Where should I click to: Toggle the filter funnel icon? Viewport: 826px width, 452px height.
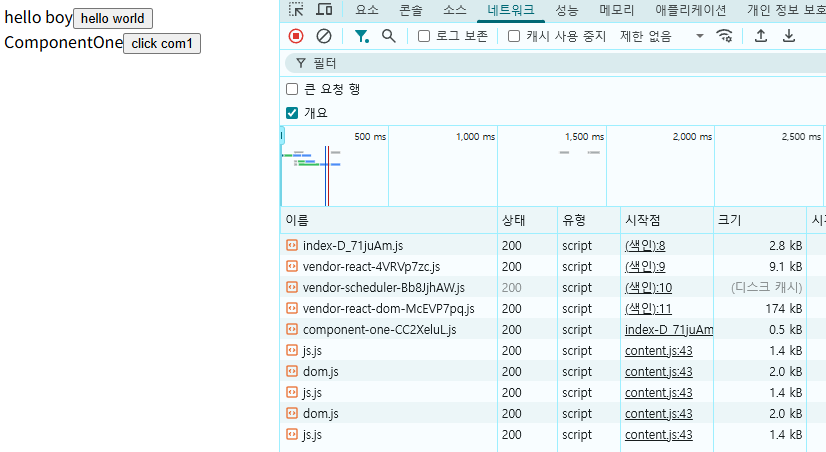tap(361, 36)
